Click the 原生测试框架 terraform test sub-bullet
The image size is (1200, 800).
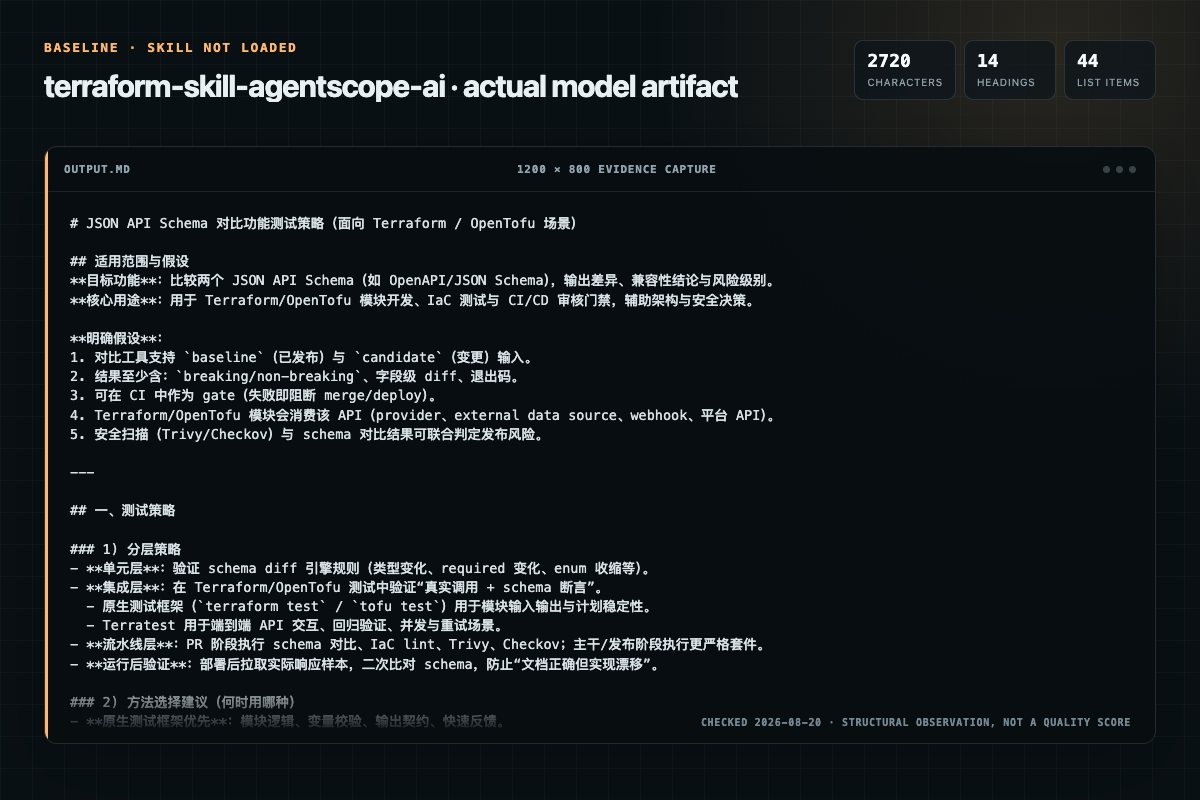[369, 607]
